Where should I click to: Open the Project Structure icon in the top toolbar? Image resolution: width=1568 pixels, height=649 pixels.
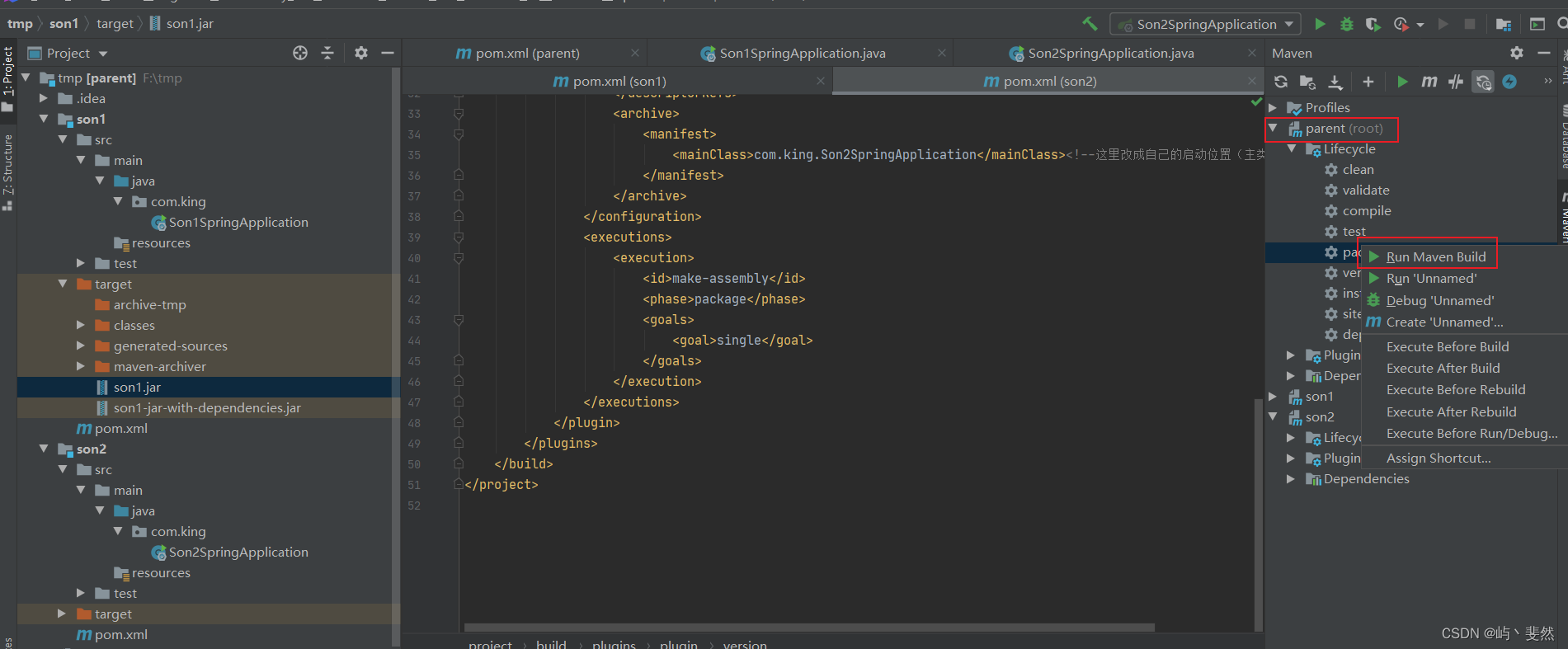1504,24
